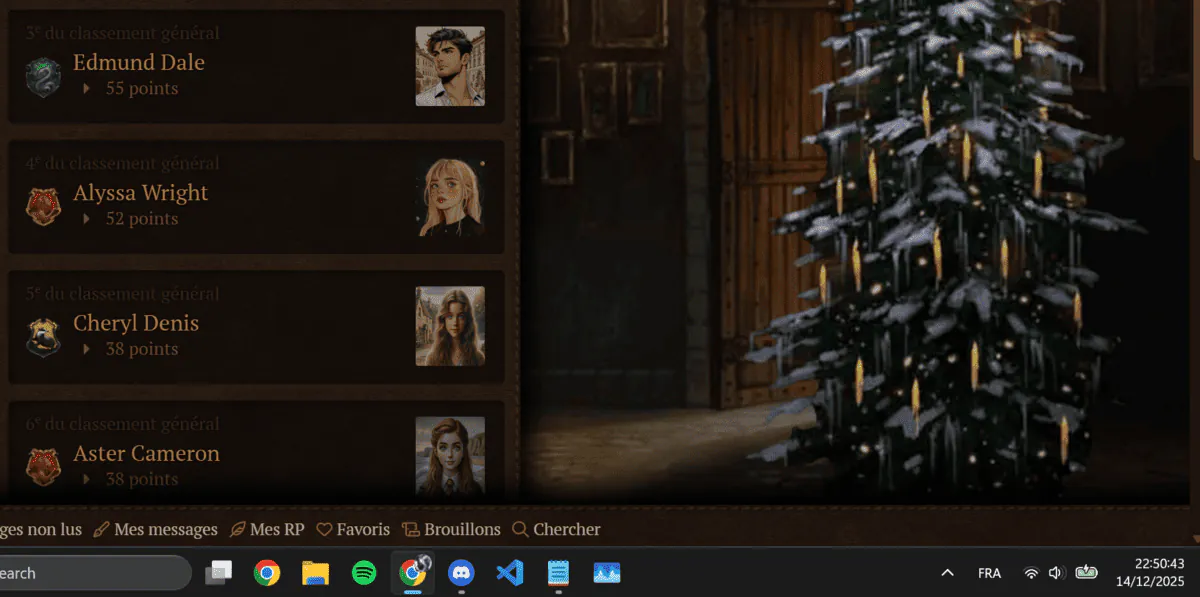Image resolution: width=1200 pixels, height=597 pixels.
Task: Open Cheryl Denis's avatar portrait
Action: point(450,326)
